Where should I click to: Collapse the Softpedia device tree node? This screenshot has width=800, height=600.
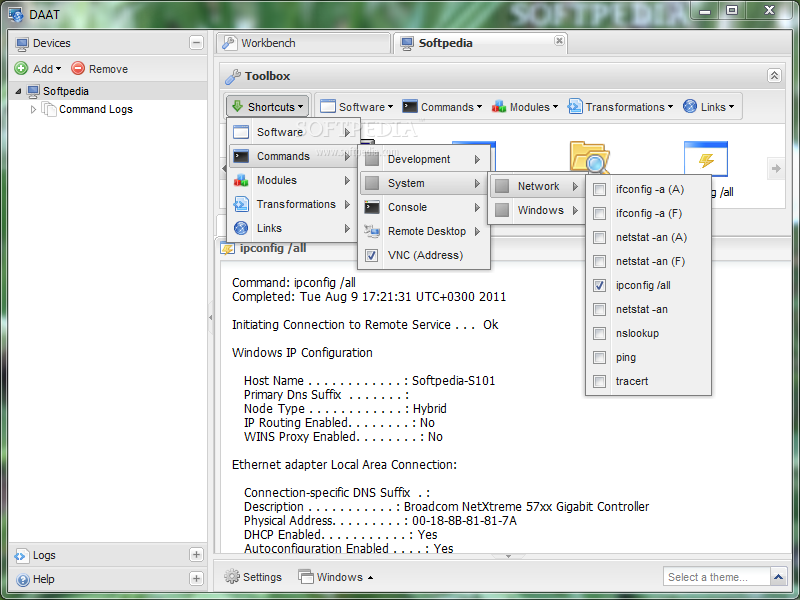click(18, 91)
